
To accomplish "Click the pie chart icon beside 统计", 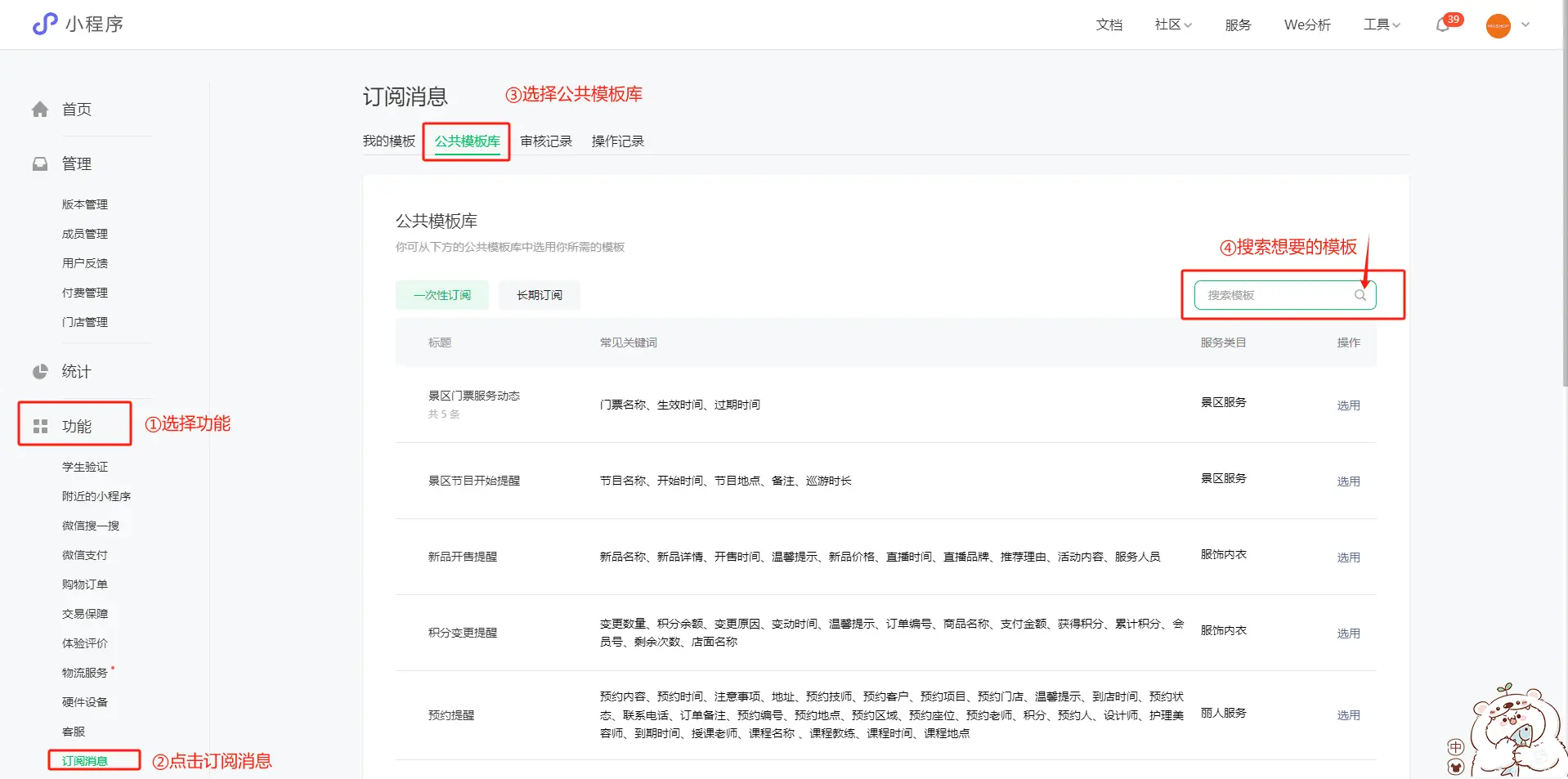I will point(40,372).
